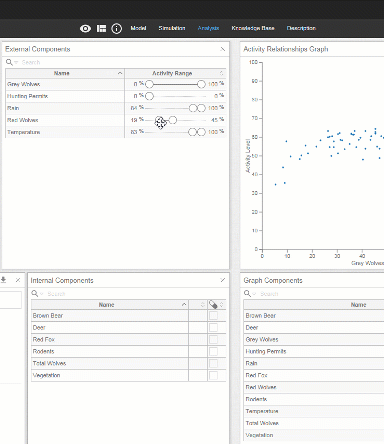
Task: Select Red Fox in Internal Components
Action: point(110,340)
